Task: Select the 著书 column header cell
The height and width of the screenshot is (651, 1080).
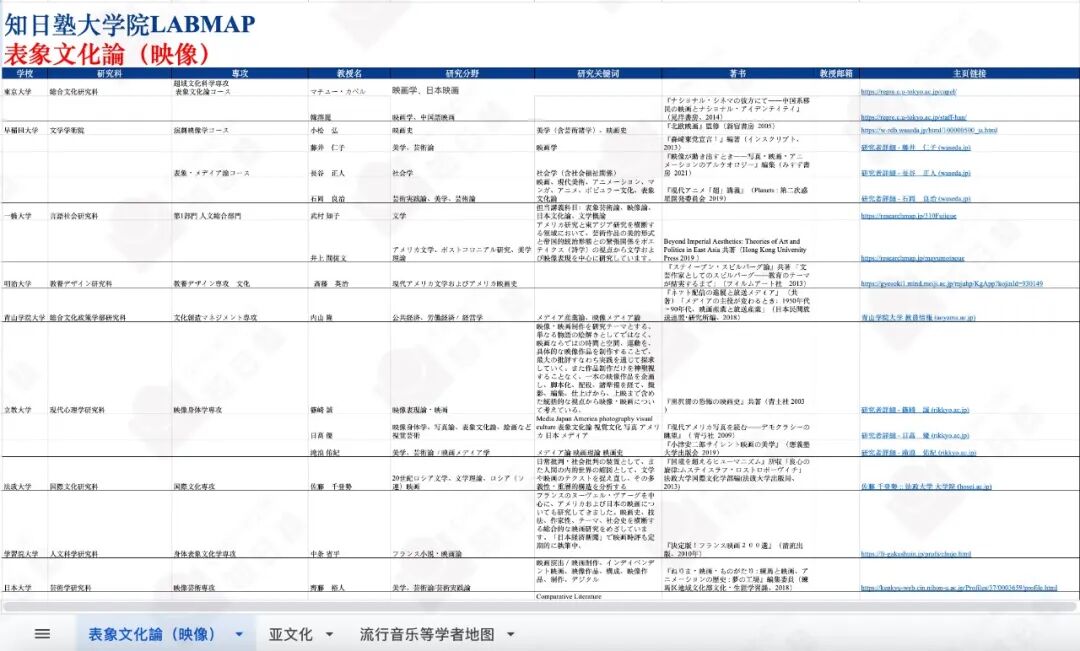Action: [738, 73]
